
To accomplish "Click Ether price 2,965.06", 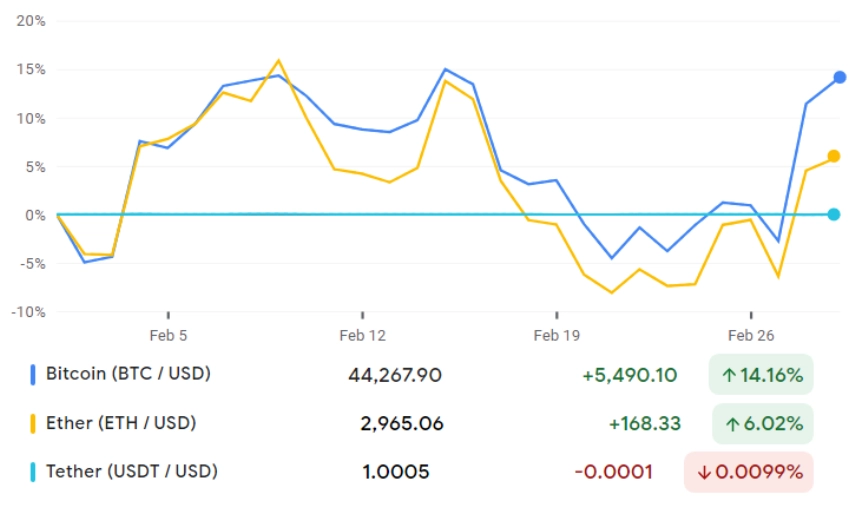I will click(x=402, y=424).
